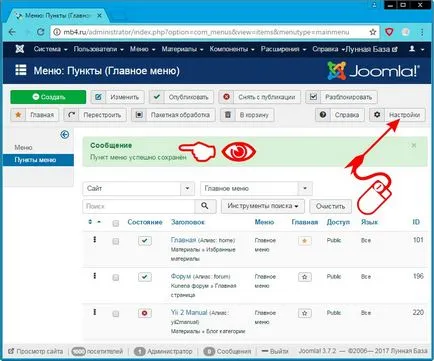Viewport: 434px width, 361px height.
Task: Click the search magnifier button
Action: click(205, 206)
